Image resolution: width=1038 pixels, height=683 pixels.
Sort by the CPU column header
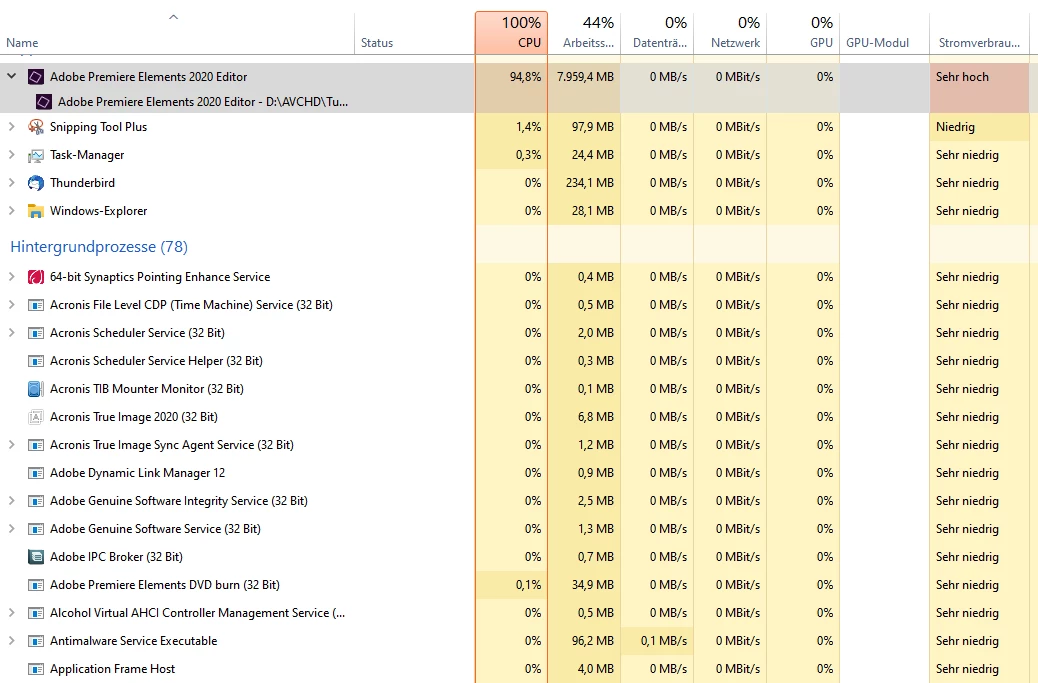click(511, 32)
